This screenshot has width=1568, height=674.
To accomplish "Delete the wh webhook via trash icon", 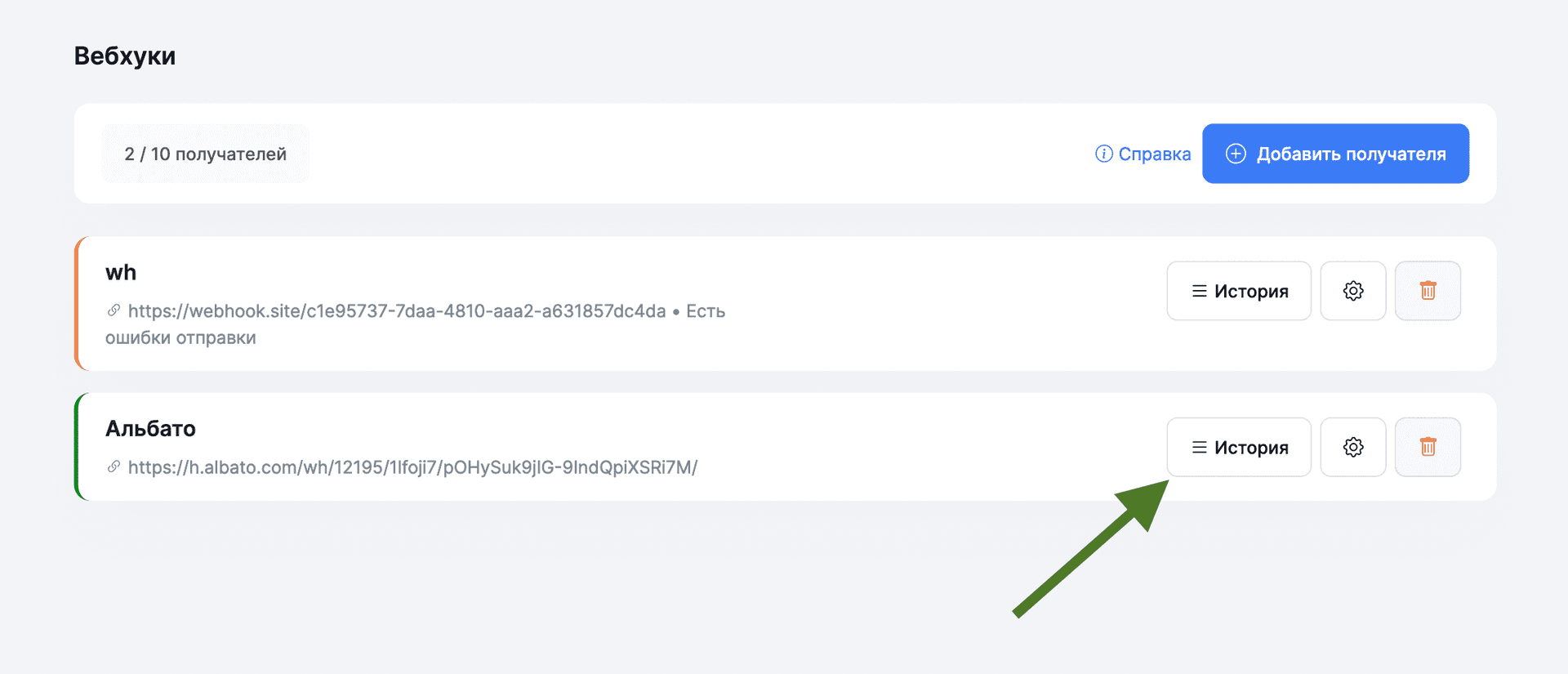I will 1428,291.
